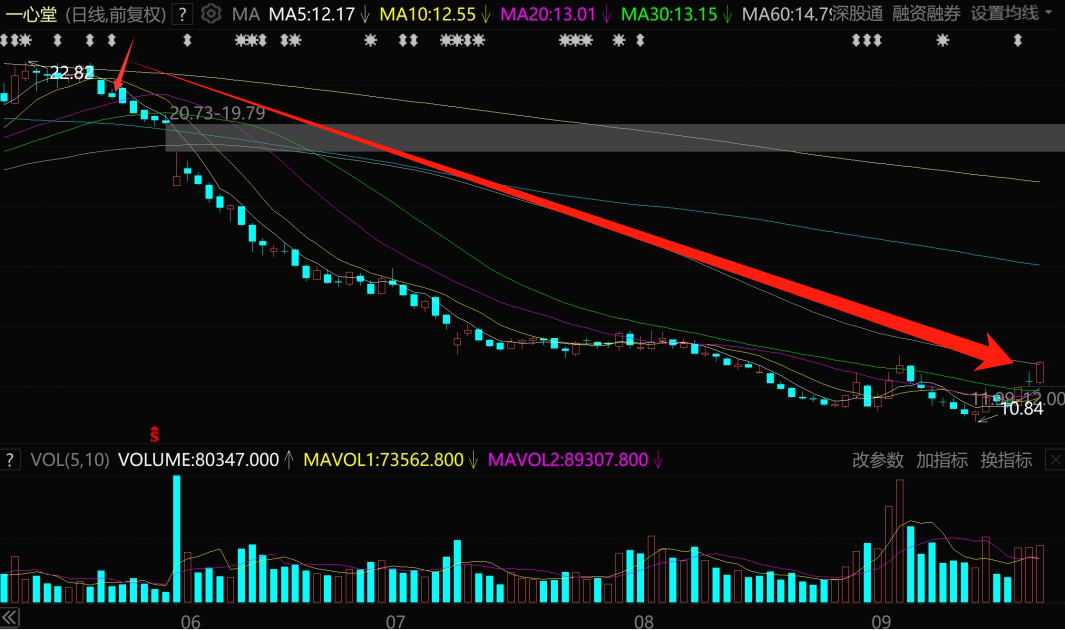The width and height of the screenshot is (1065, 630).
Task: Click the MA60 value label
Action: coord(787,14)
